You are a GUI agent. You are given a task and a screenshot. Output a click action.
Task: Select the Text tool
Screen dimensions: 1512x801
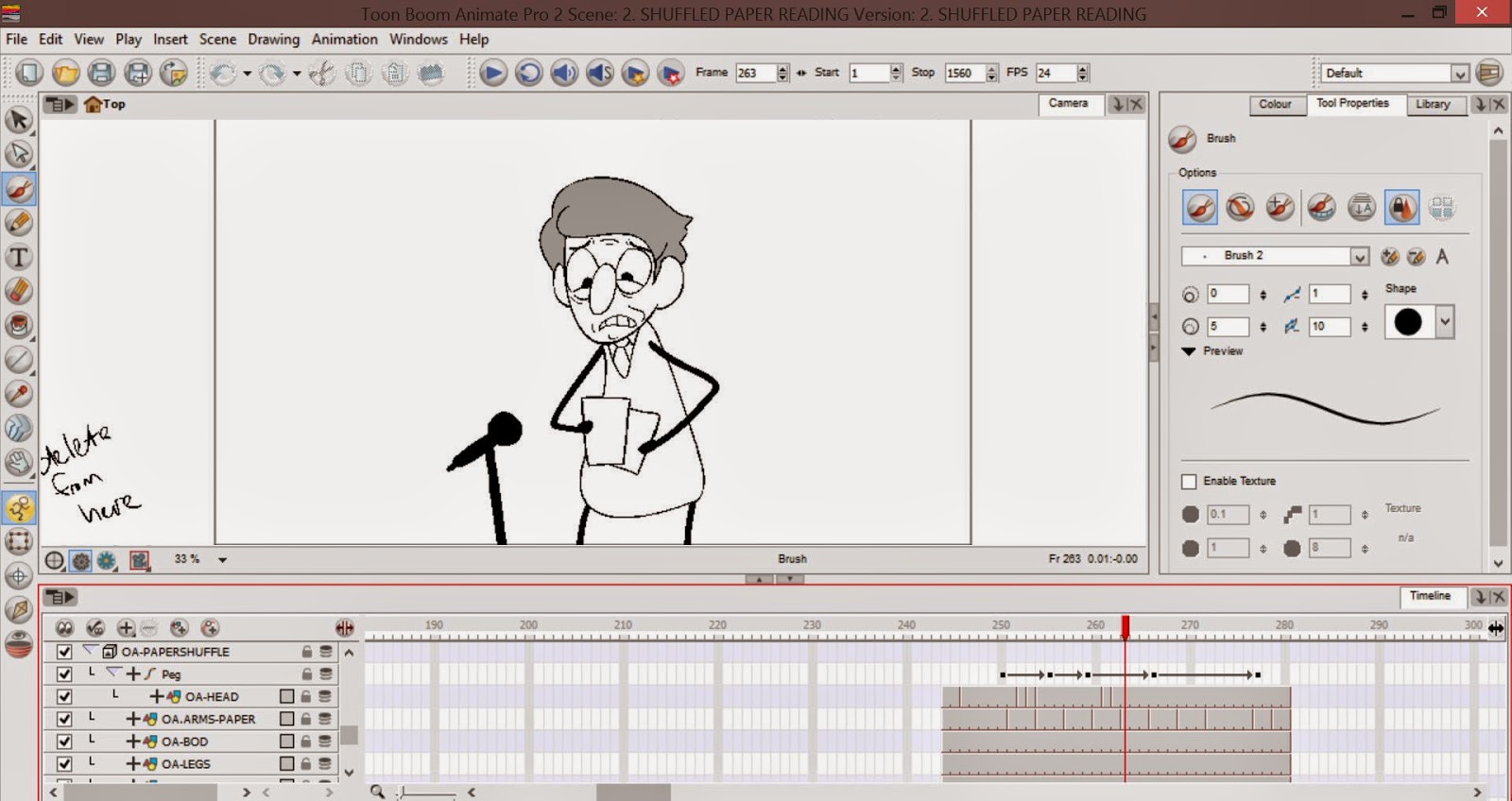tap(19, 257)
